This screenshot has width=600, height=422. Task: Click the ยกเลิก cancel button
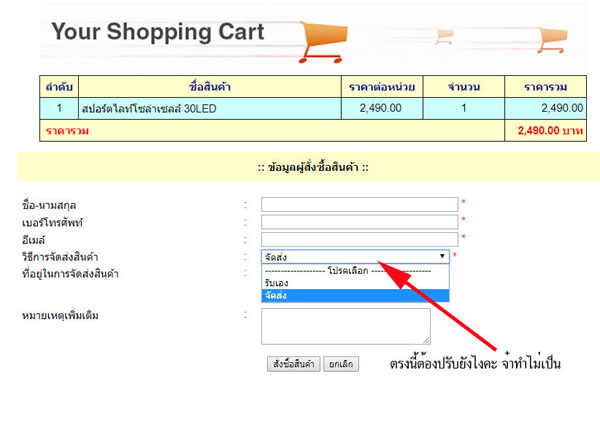pos(341,363)
